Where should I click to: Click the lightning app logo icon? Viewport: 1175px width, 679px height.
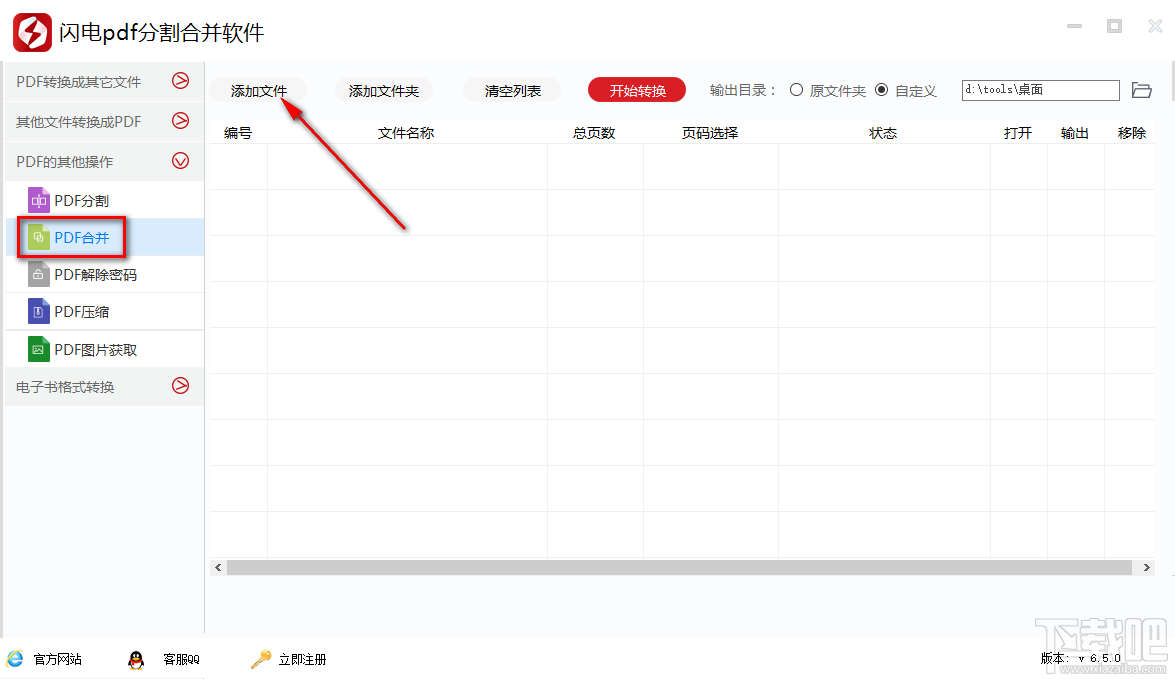[x=31, y=32]
